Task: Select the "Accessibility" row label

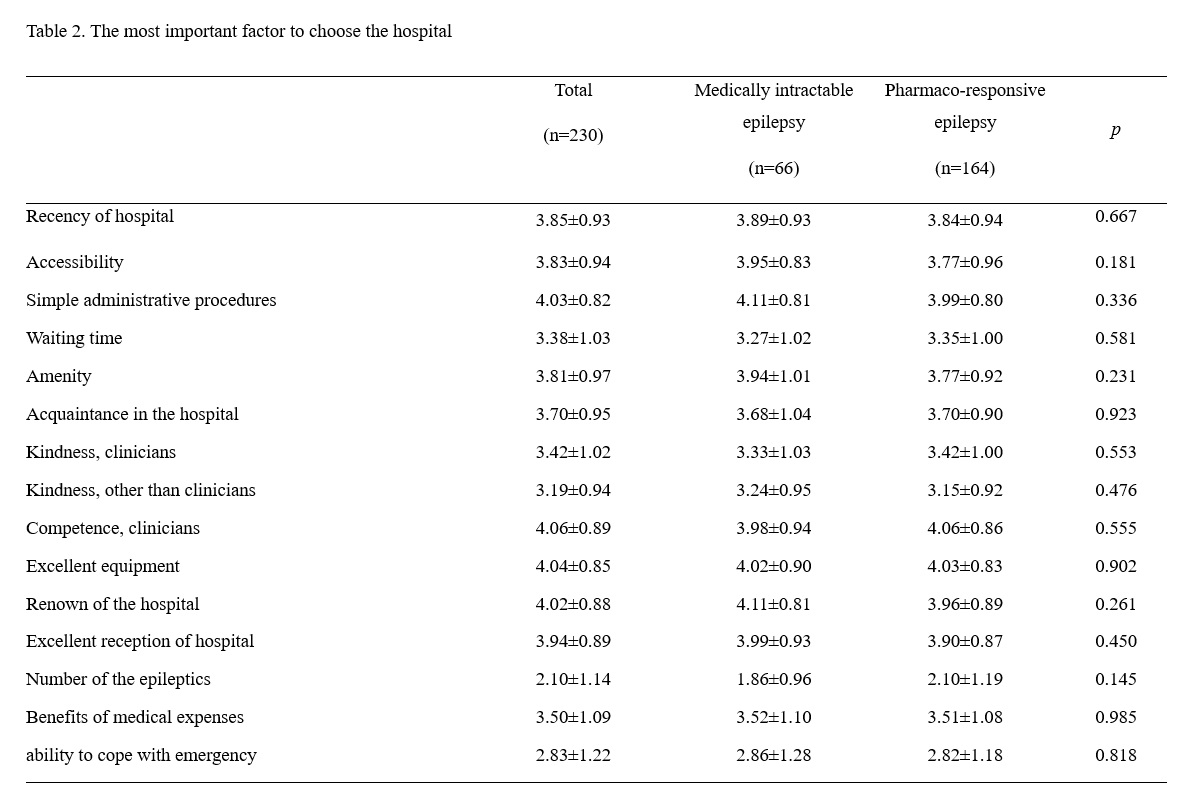Action: pyautogui.click(x=75, y=262)
